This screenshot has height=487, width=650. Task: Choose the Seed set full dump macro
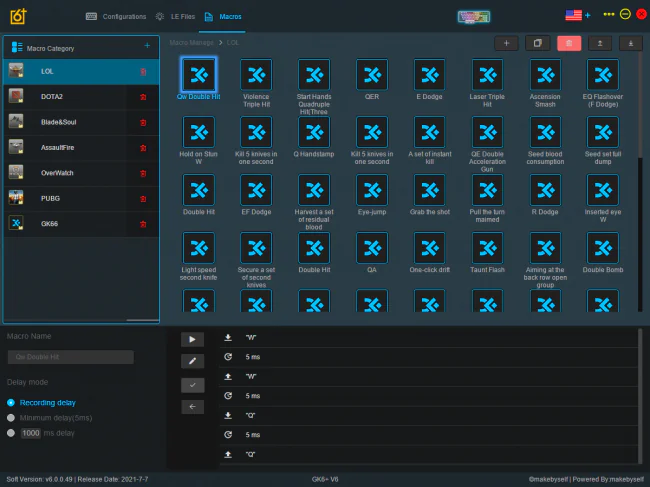[603, 133]
